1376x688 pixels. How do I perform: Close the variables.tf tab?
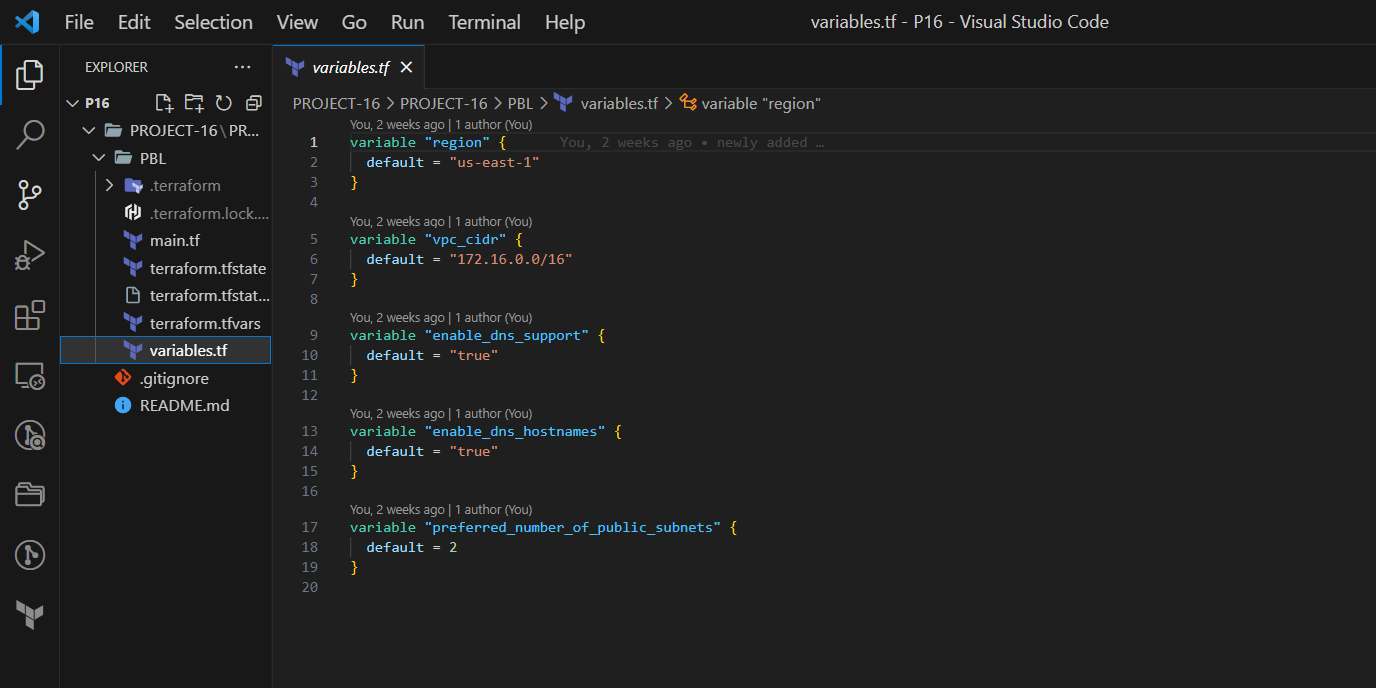(406, 66)
